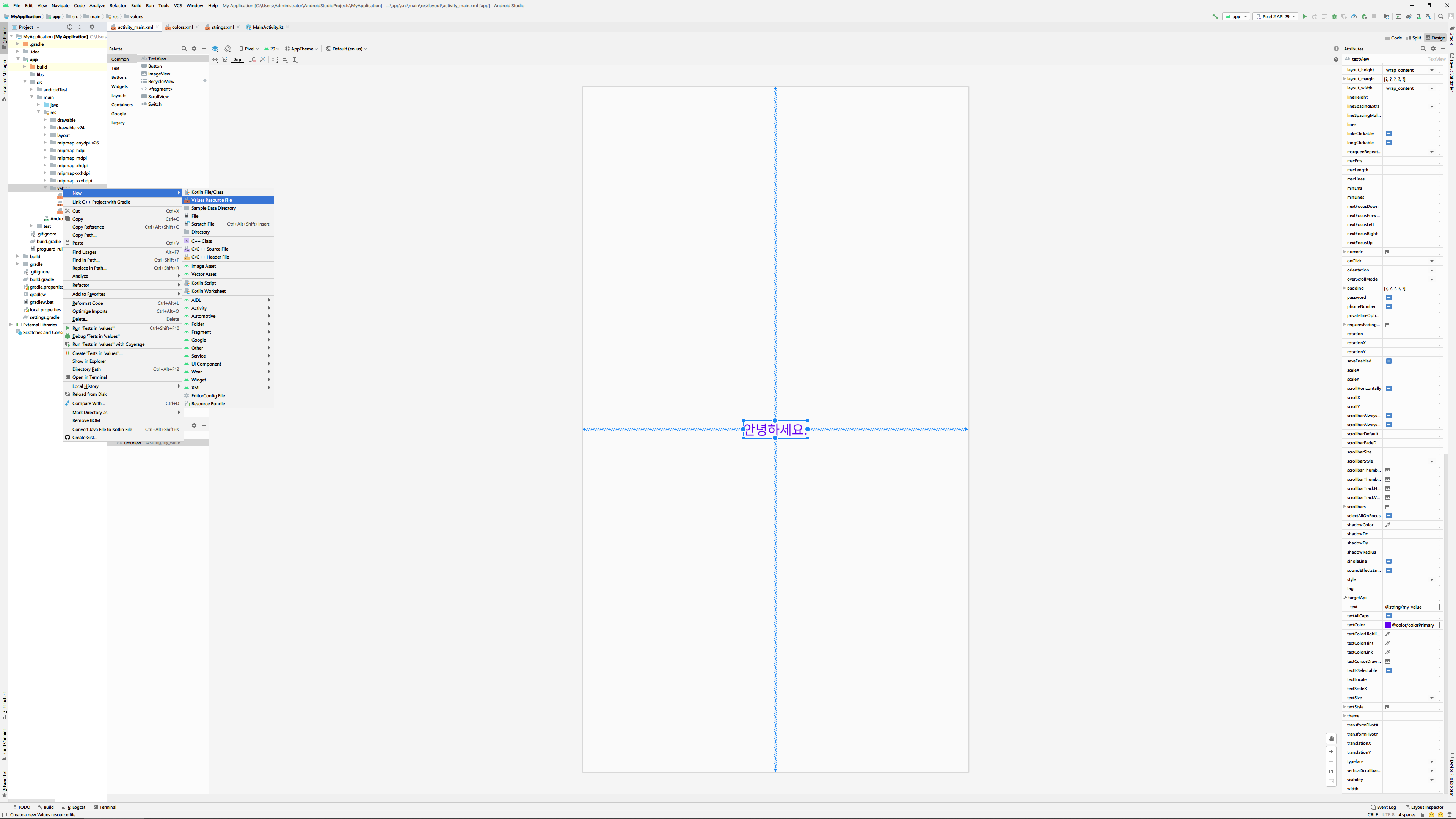The width and height of the screenshot is (1456, 819).
Task: Click the green Run app button
Action: pyautogui.click(x=1304, y=17)
